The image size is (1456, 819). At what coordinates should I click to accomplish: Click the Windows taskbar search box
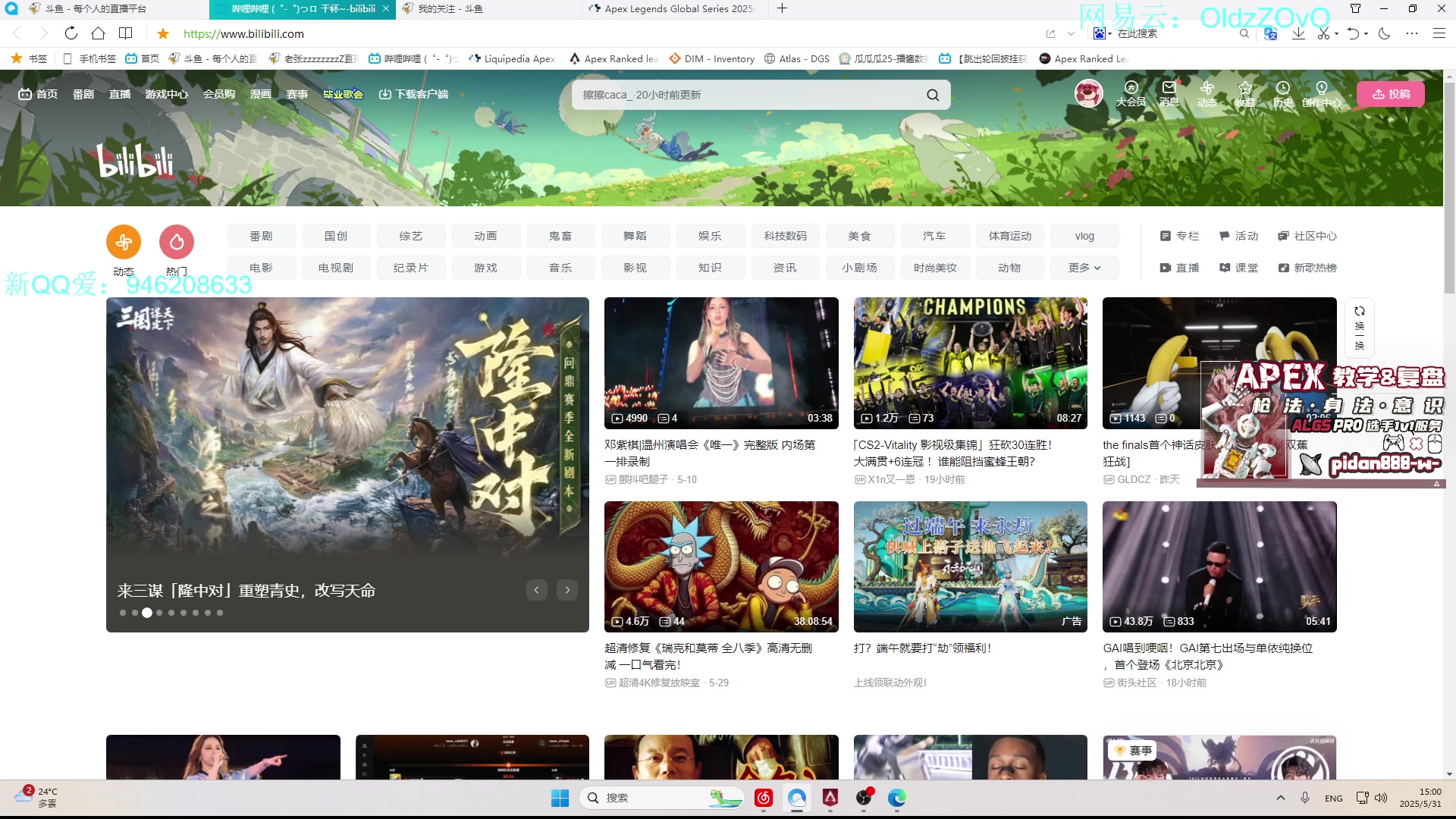click(x=662, y=798)
